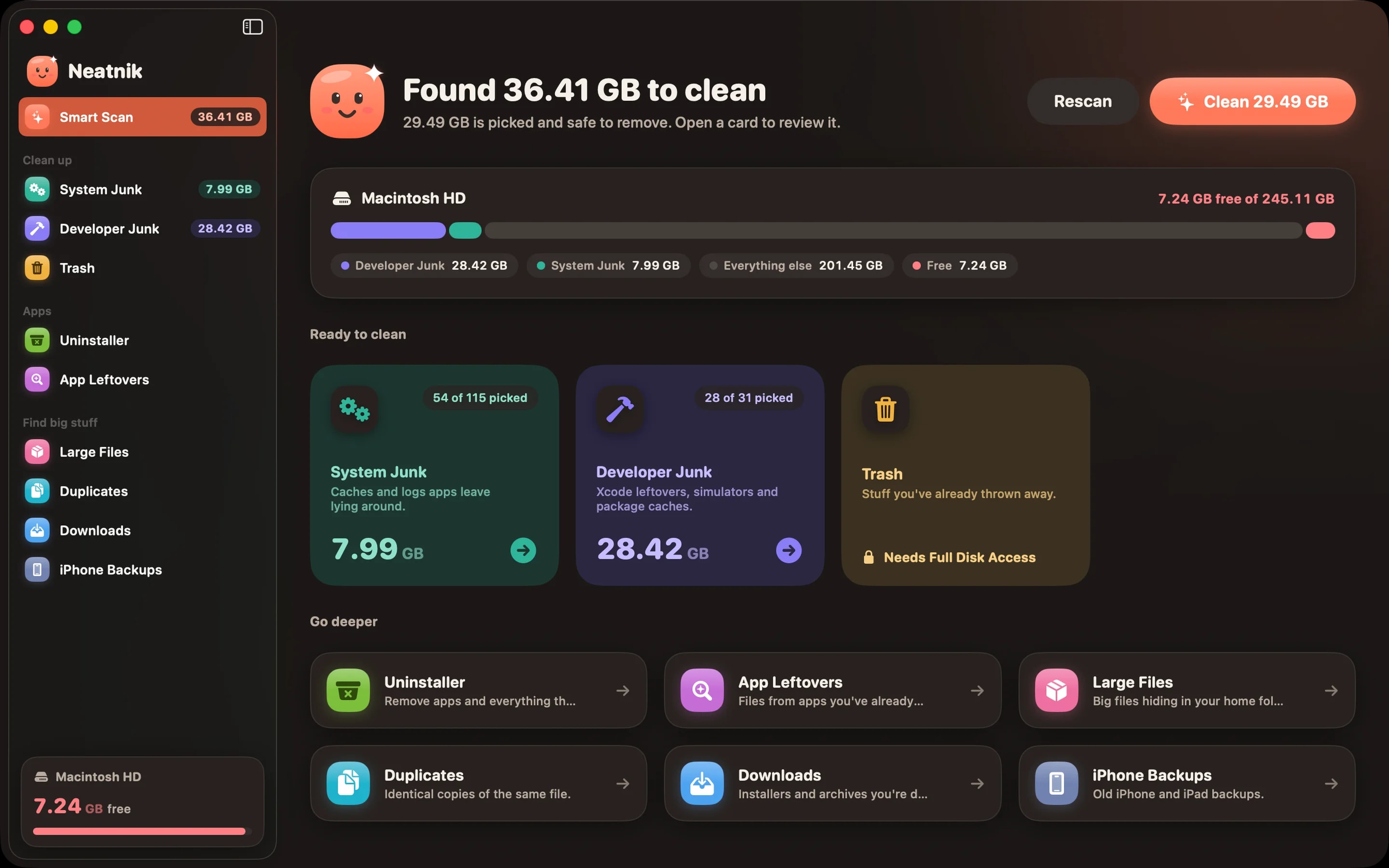Click the iPhone Backups sidebar icon
This screenshot has width=1389, height=868.
(37, 570)
